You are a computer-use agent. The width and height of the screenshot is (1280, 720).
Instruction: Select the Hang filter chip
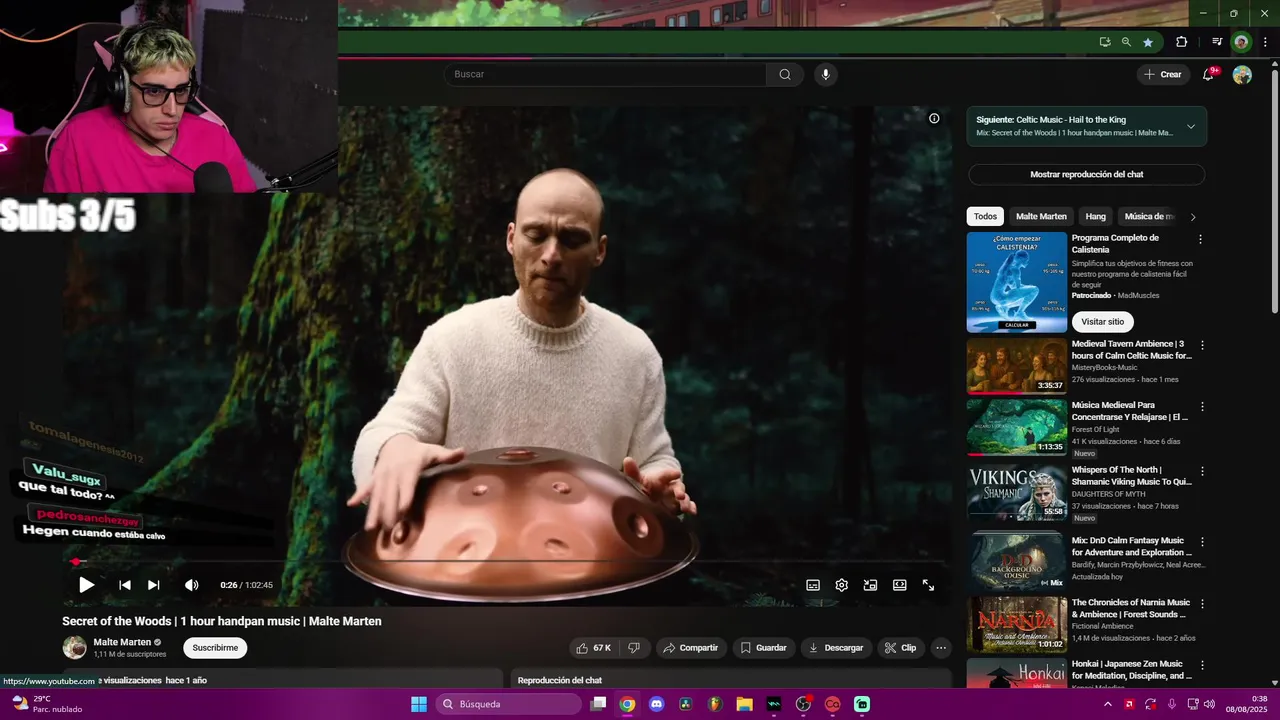point(1096,216)
